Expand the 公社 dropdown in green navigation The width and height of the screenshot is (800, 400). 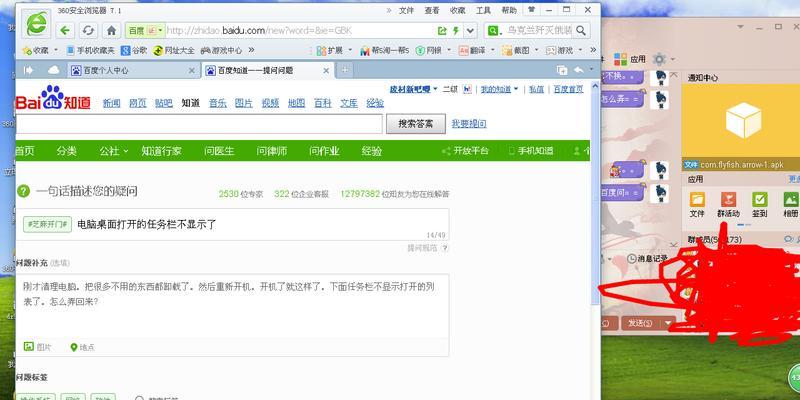click(x=126, y=151)
